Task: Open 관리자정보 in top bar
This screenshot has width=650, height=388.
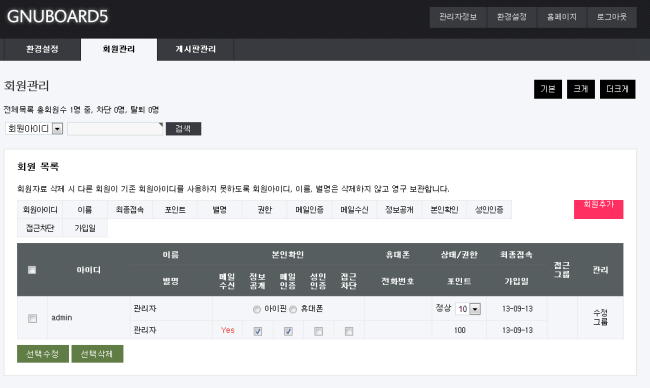Action: click(458, 17)
